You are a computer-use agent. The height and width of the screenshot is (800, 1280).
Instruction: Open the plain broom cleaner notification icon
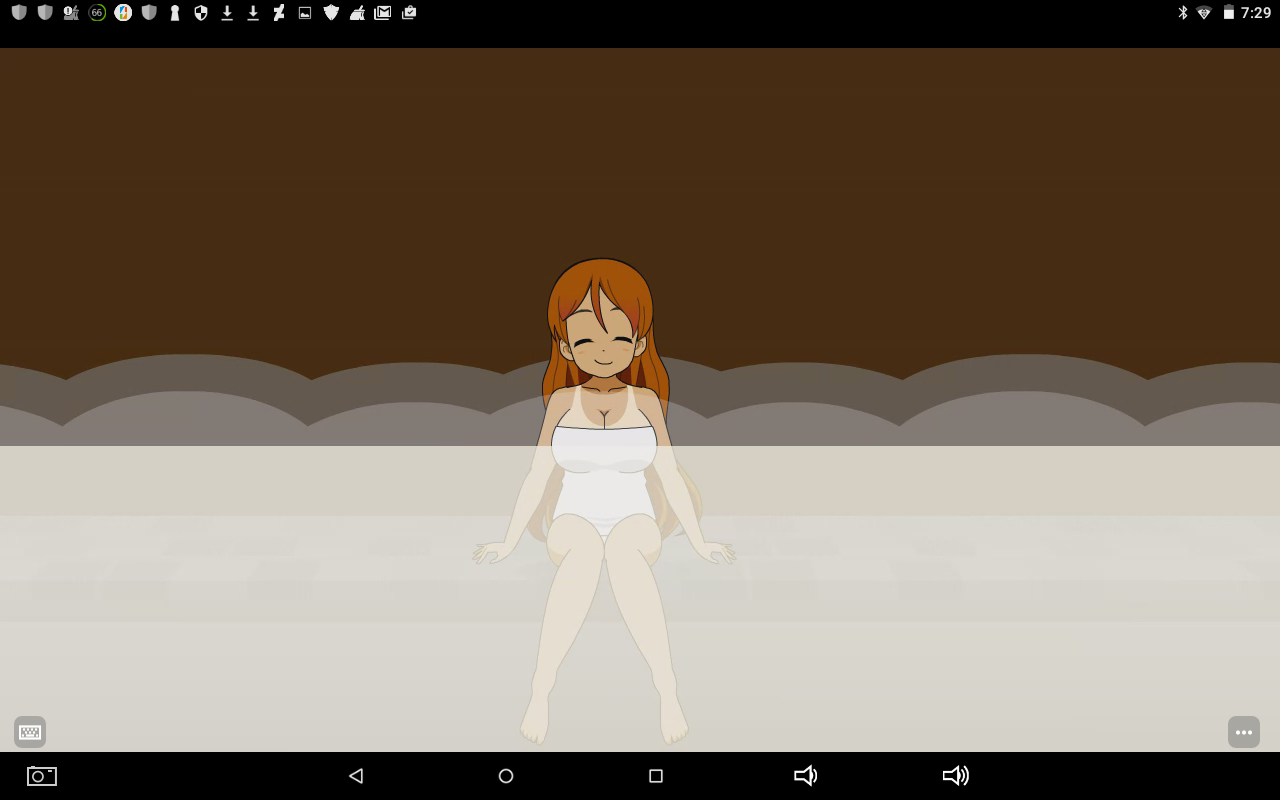click(x=357, y=13)
